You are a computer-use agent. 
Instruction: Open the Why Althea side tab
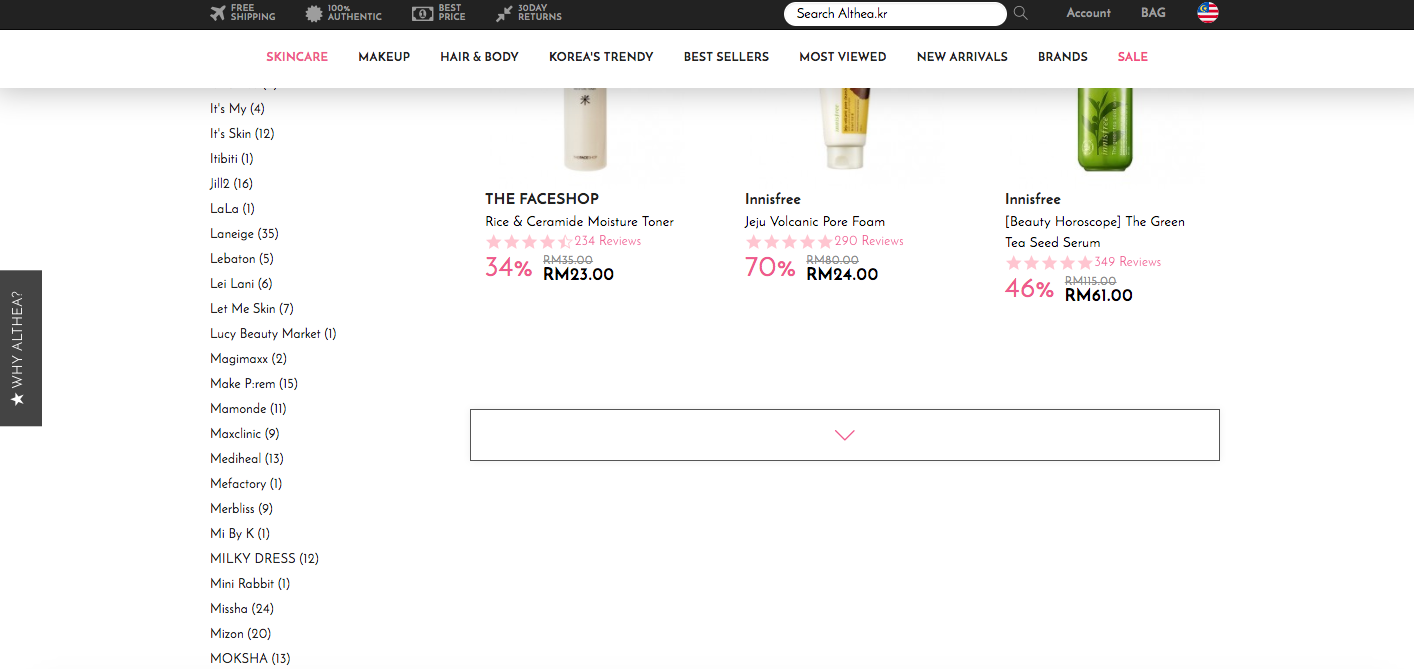(20, 348)
